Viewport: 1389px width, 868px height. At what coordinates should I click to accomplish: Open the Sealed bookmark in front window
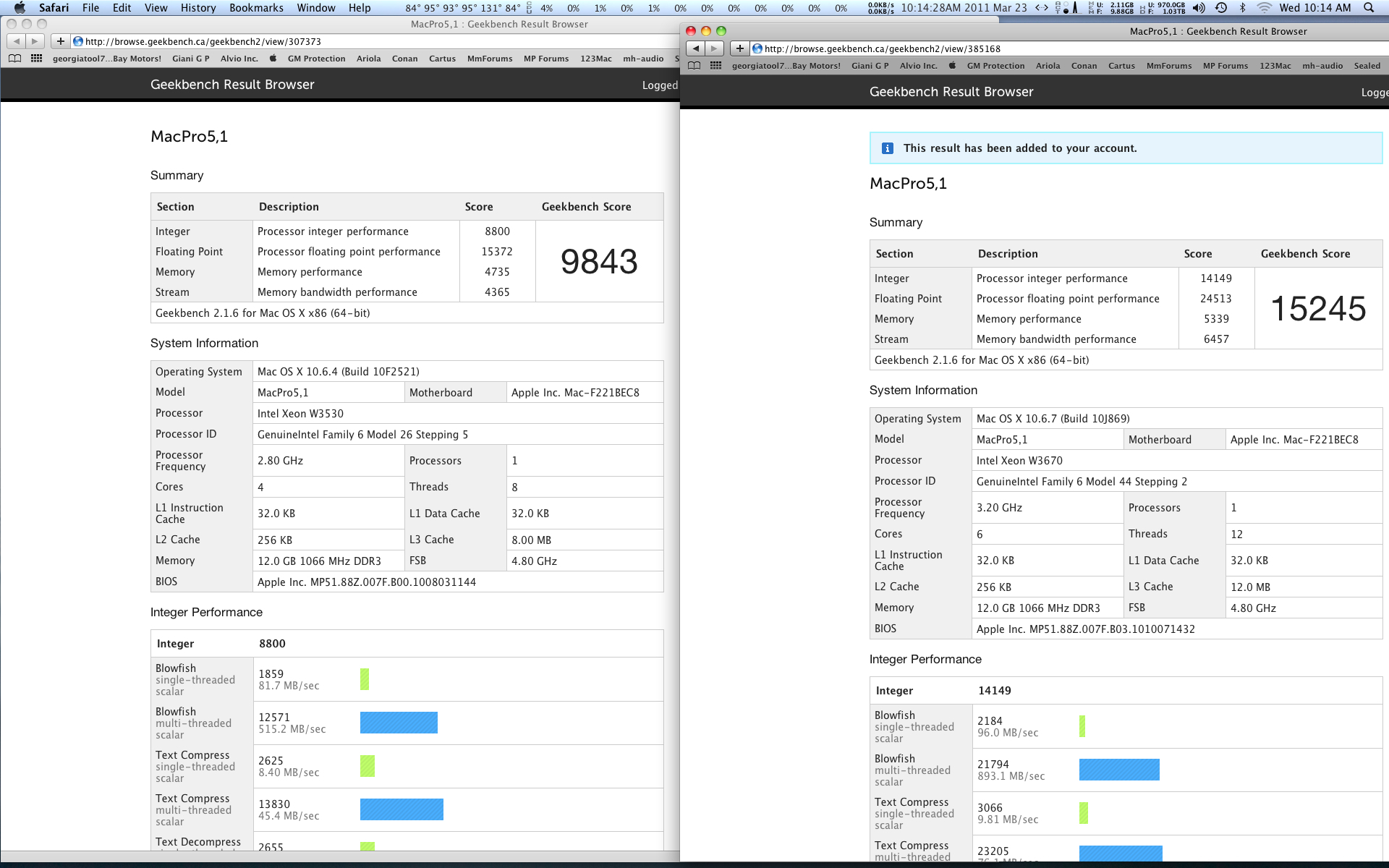click(1367, 66)
